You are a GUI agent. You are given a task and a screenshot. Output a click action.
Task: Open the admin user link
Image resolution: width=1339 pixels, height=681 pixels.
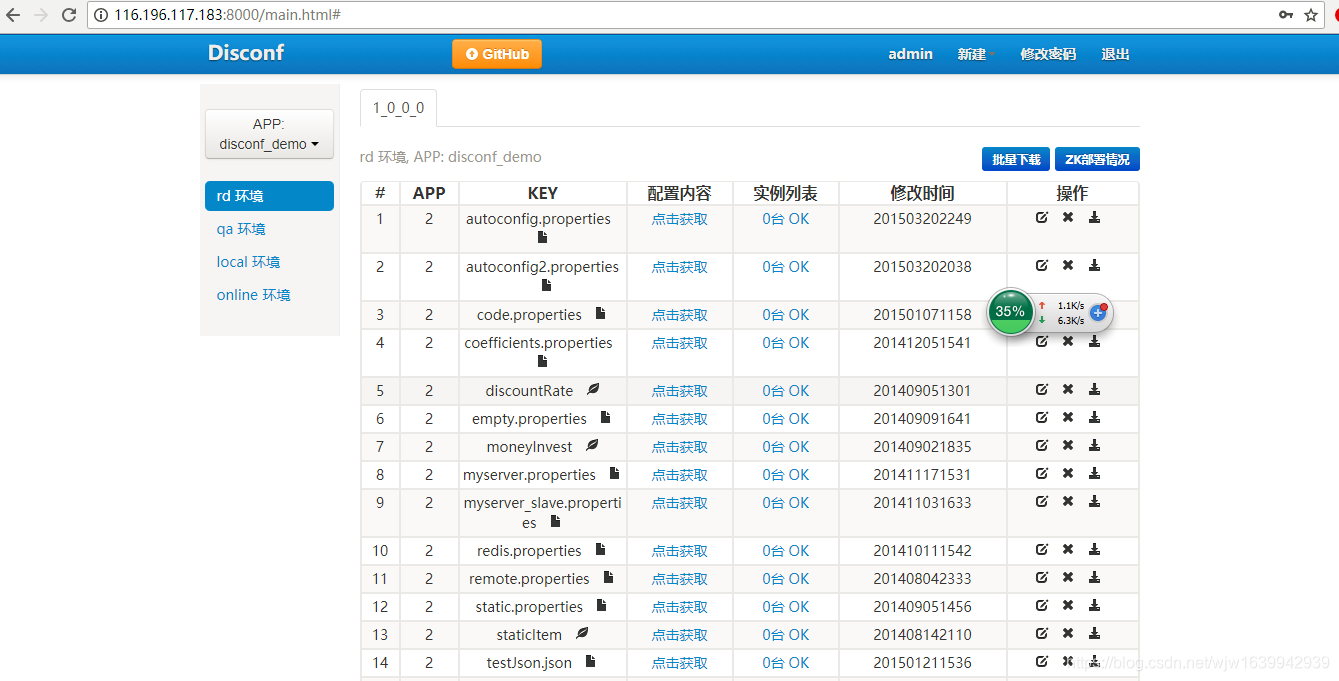(x=910, y=54)
